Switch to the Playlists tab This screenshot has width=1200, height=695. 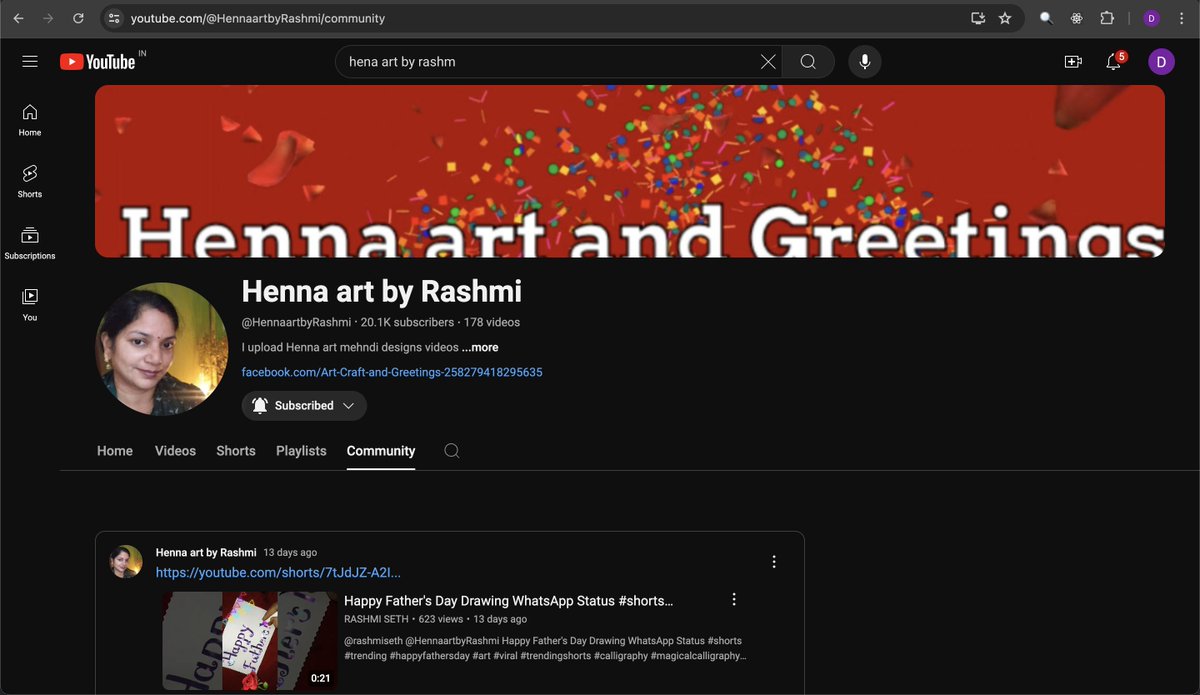[301, 451]
